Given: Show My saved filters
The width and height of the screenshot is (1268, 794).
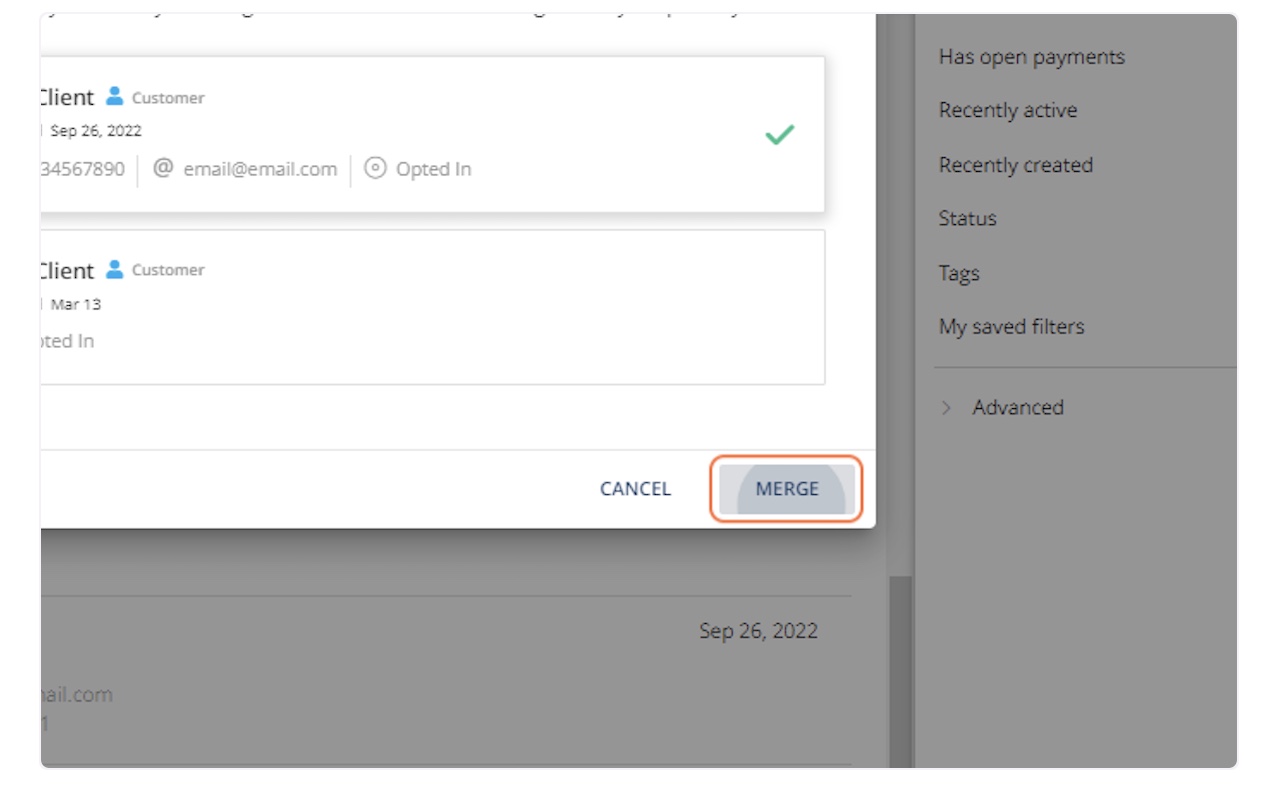Looking at the screenshot, I should click(1011, 326).
